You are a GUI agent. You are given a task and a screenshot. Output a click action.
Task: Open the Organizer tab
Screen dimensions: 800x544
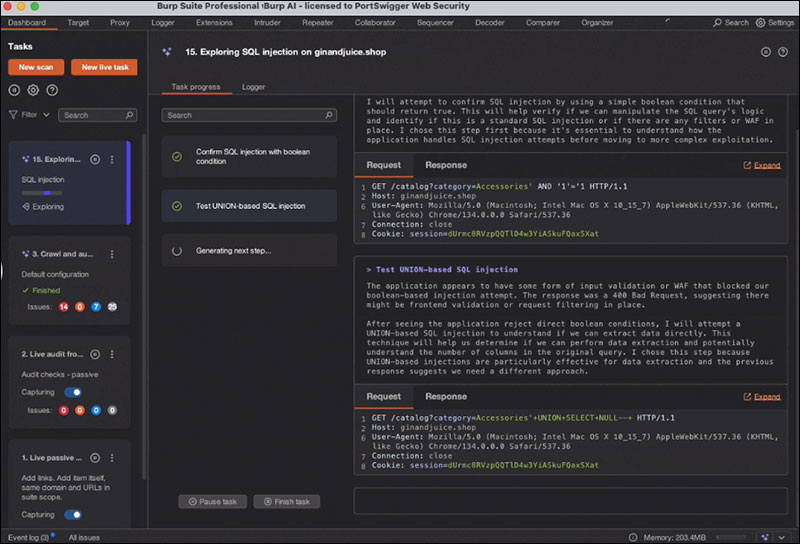[597, 22]
